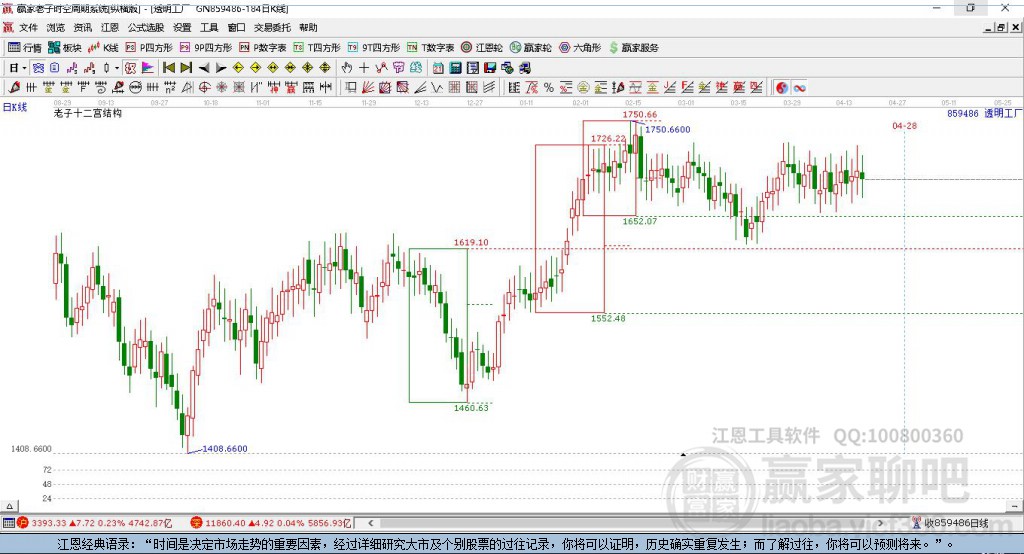Click the 日K线 period label
This screenshot has height=554, width=1024.
tap(15, 107)
